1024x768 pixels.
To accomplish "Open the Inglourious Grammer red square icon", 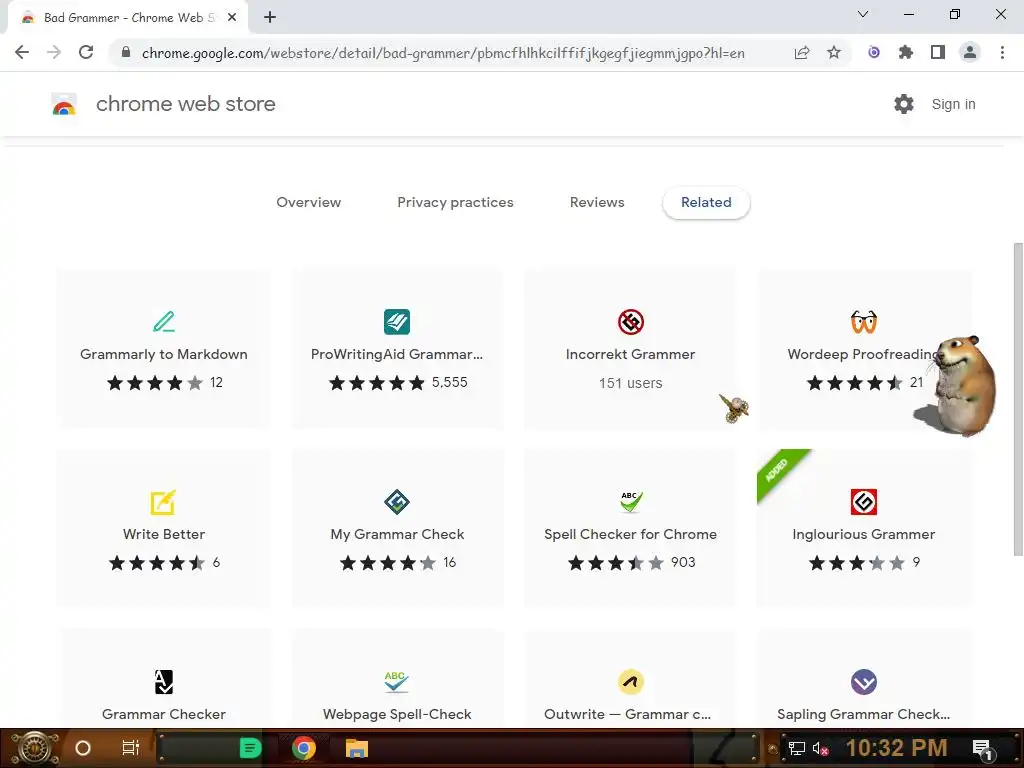I will [x=863, y=502].
